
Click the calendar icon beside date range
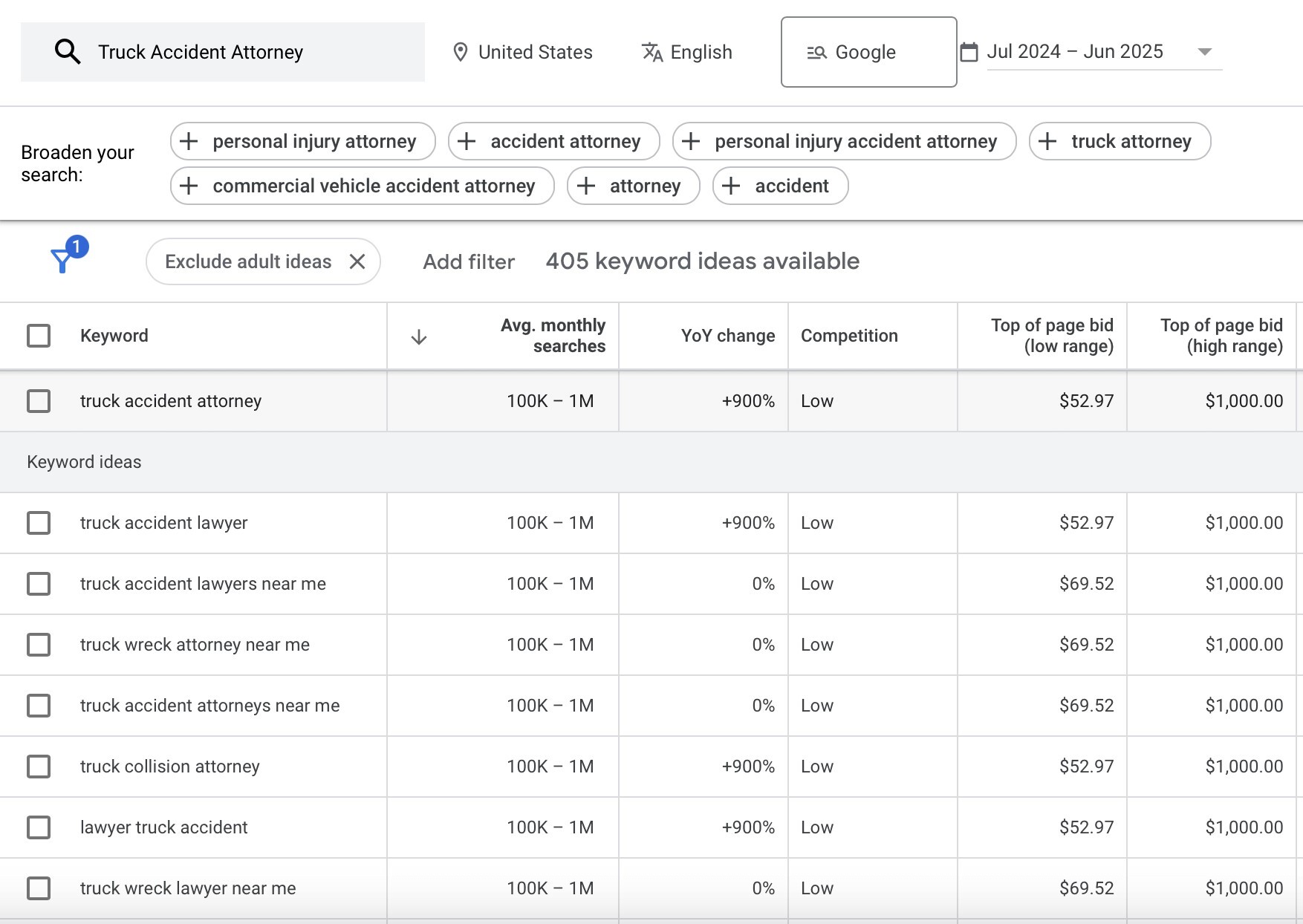tap(969, 52)
